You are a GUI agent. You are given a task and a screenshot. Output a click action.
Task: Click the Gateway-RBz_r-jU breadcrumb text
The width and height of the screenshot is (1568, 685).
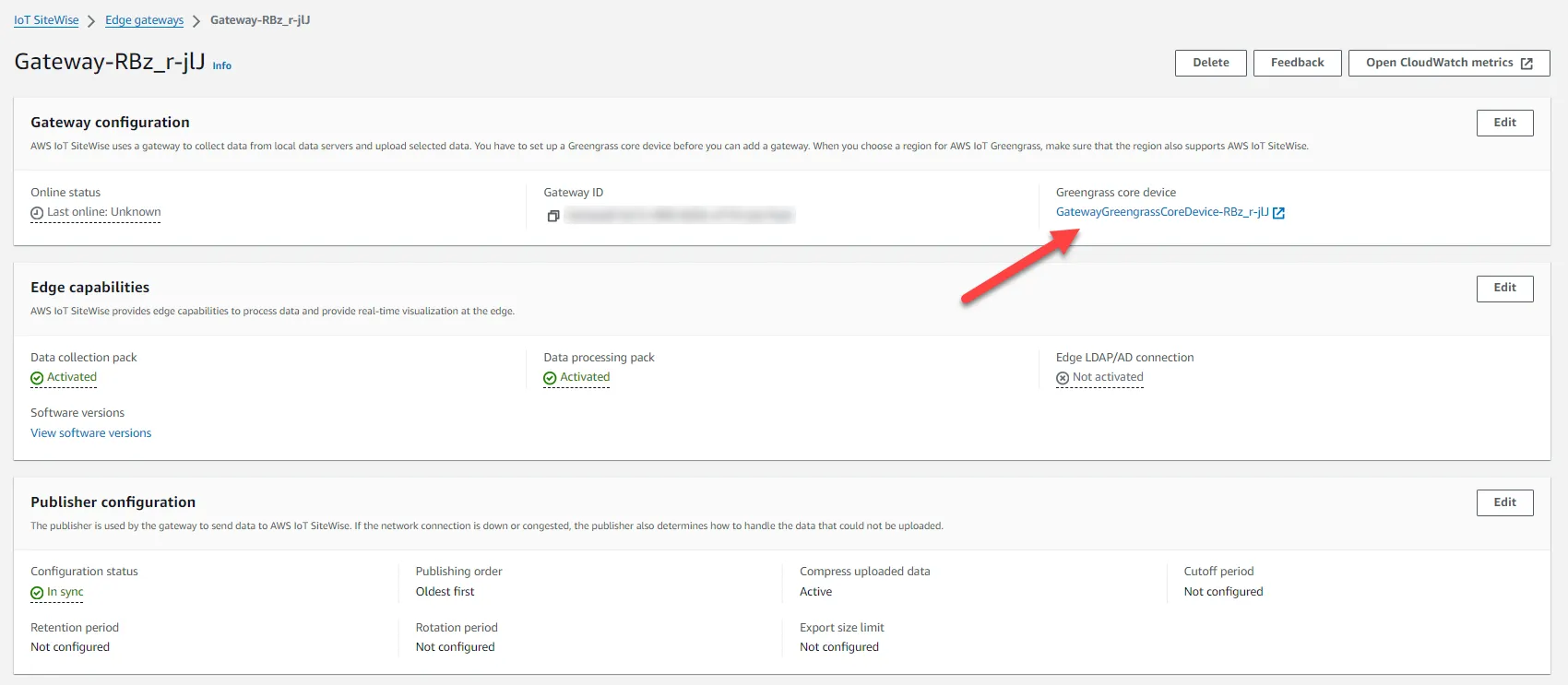(260, 20)
